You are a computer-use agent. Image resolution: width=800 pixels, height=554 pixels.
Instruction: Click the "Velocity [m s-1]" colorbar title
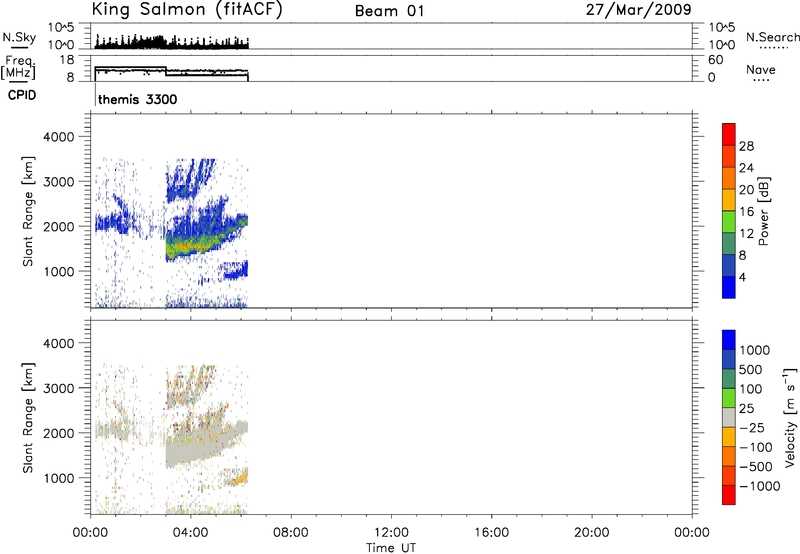[x=790, y=417]
